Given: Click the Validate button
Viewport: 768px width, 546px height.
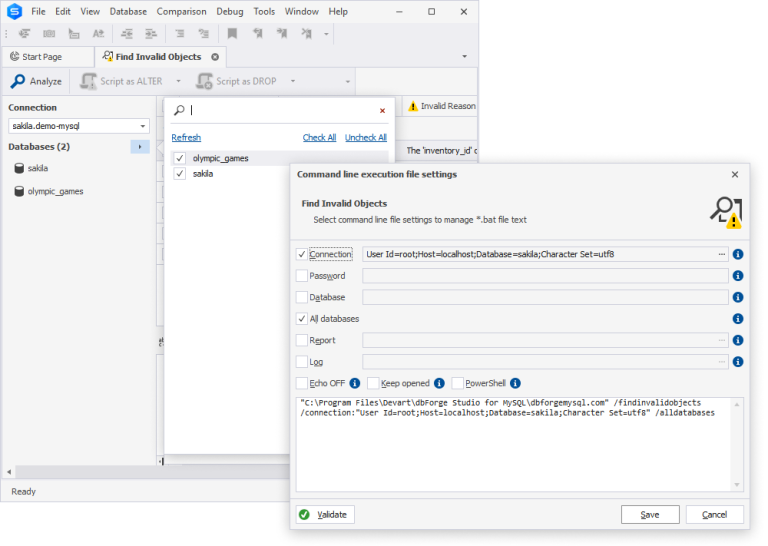Looking at the screenshot, I should [324, 514].
